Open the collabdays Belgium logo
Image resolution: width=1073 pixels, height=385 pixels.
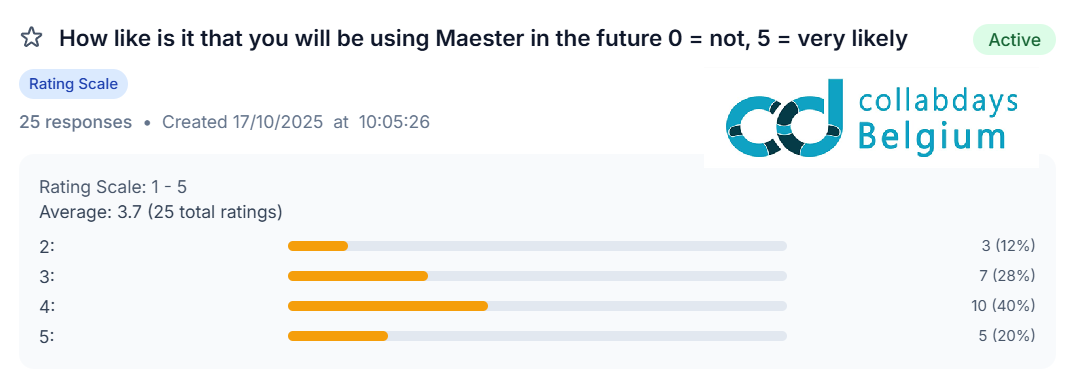871,118
